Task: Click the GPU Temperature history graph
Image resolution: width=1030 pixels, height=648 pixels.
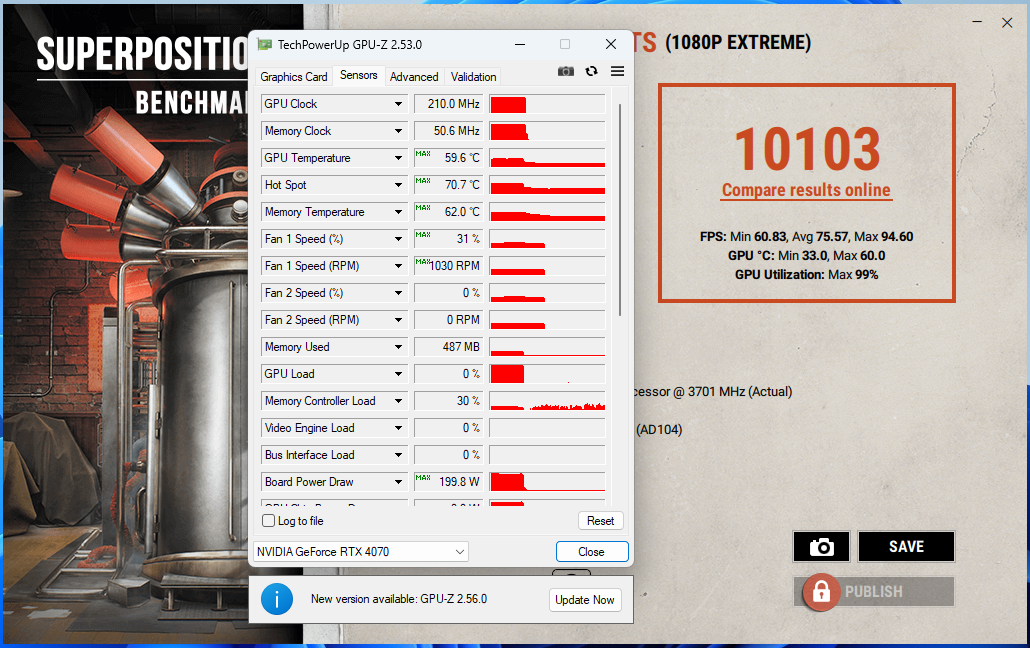Action: click(547, 158)
